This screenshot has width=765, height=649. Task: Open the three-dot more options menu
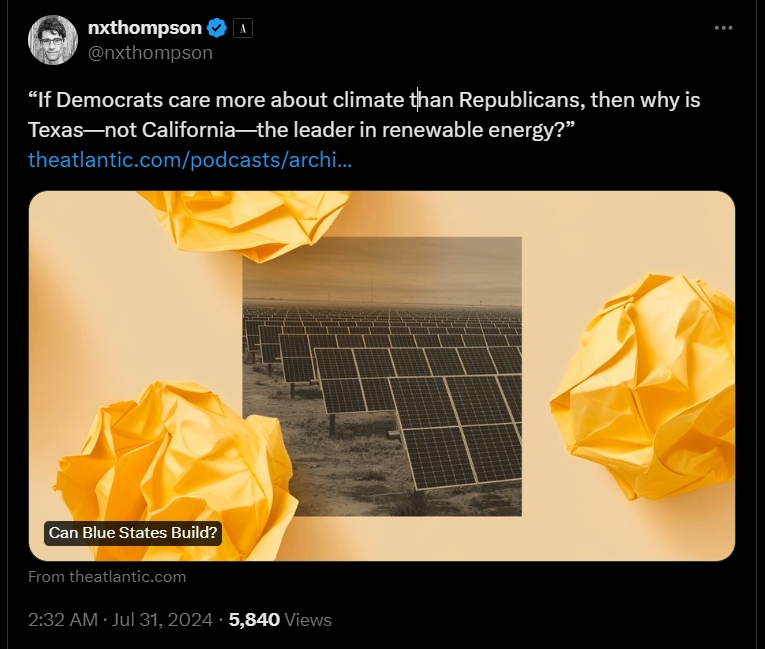[724, 28]
